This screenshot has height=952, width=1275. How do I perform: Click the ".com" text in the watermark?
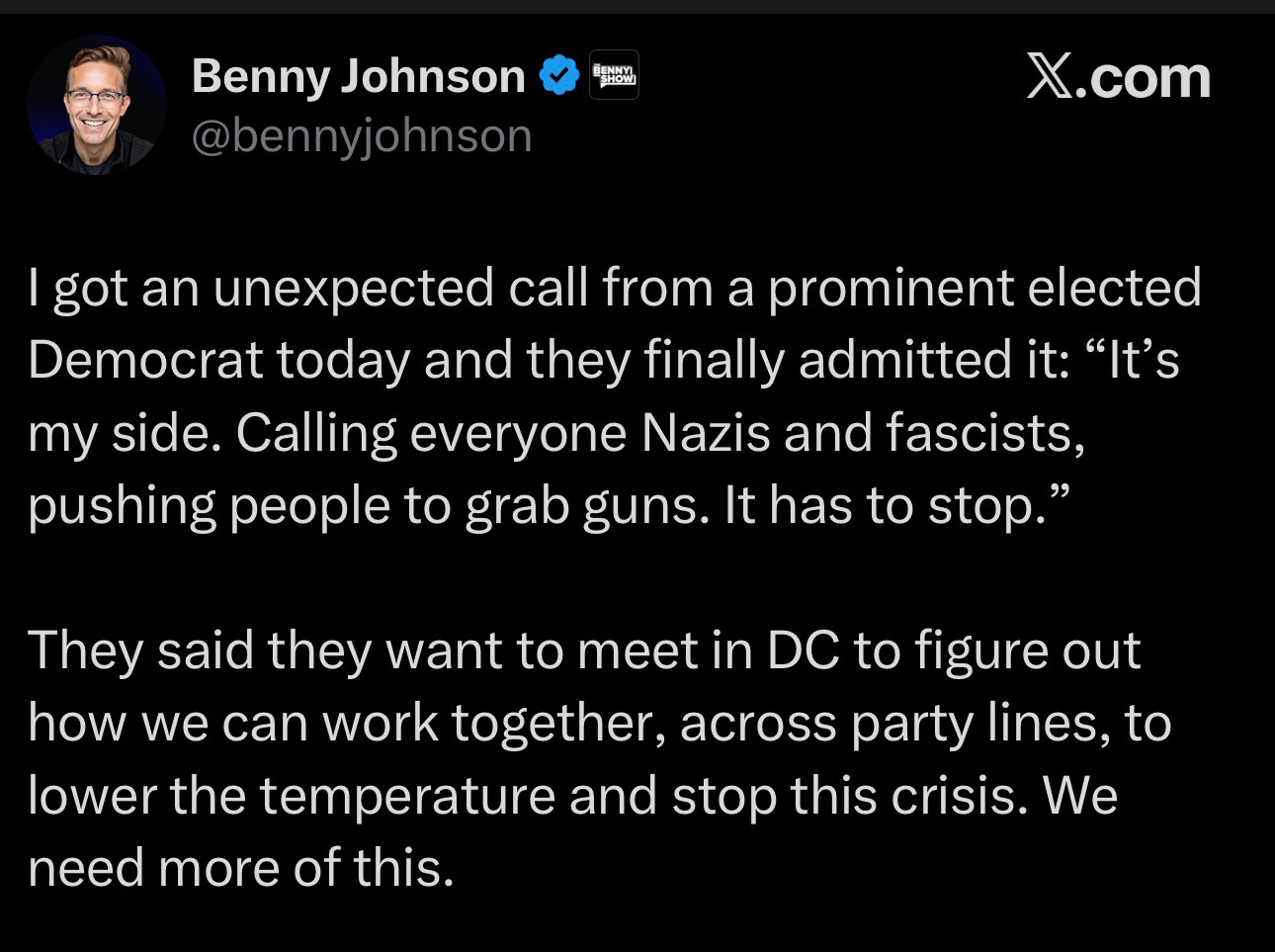[x=1143, y=77]
